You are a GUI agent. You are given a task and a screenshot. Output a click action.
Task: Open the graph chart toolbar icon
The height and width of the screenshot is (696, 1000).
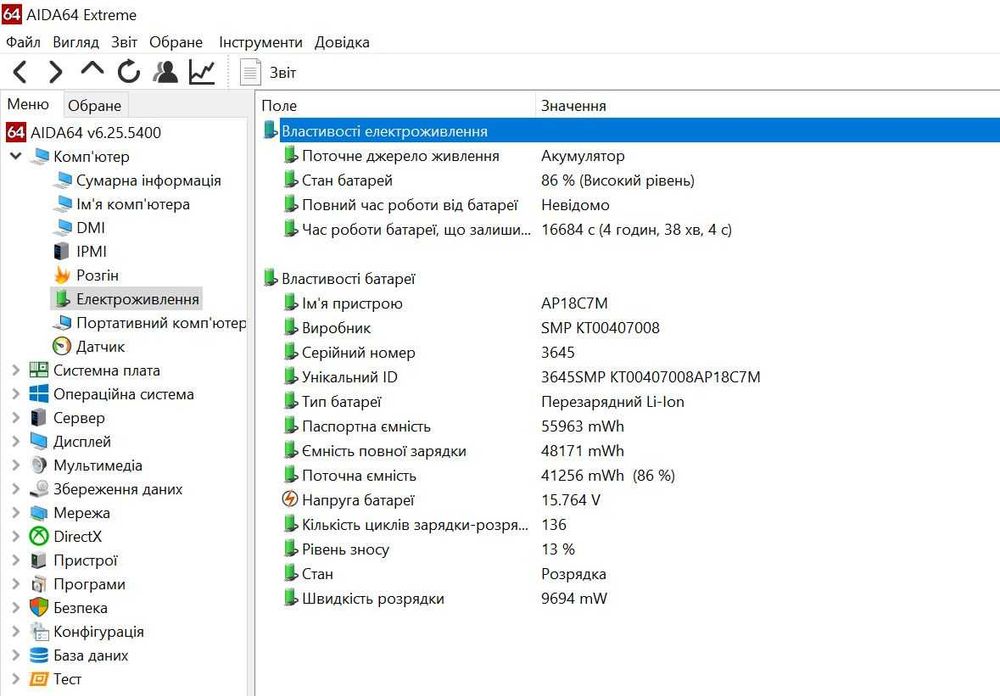pyautogui.click(x=202, y=71)
